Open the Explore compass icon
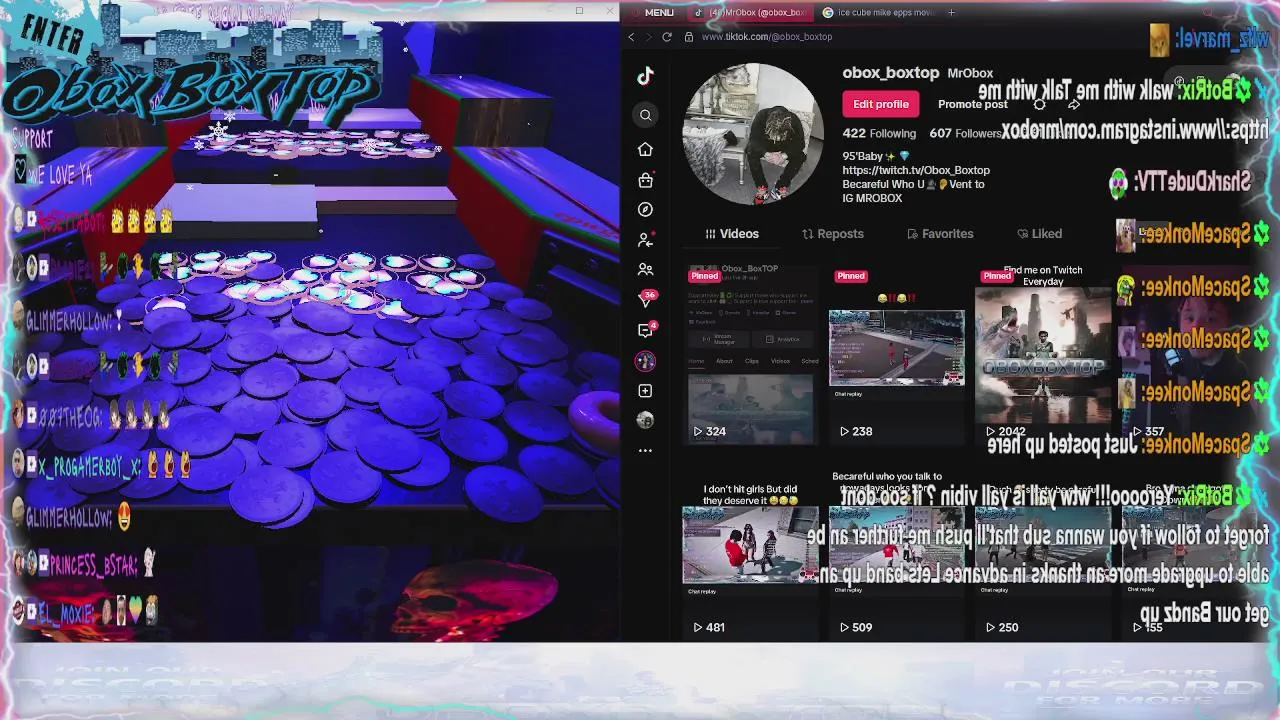This screenshot has height=720, width=1280. [x=645, y=209]
